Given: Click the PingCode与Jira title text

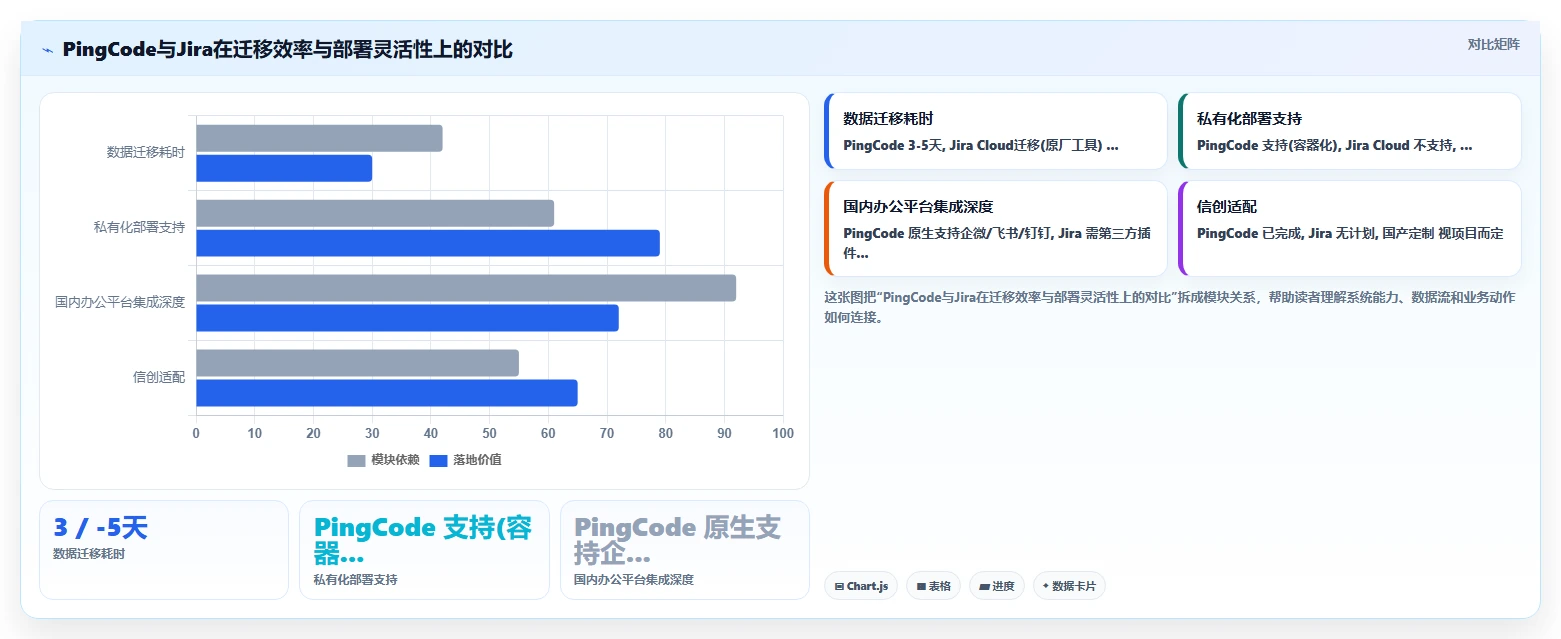Looking at the screenshot, I should point(287,49).
